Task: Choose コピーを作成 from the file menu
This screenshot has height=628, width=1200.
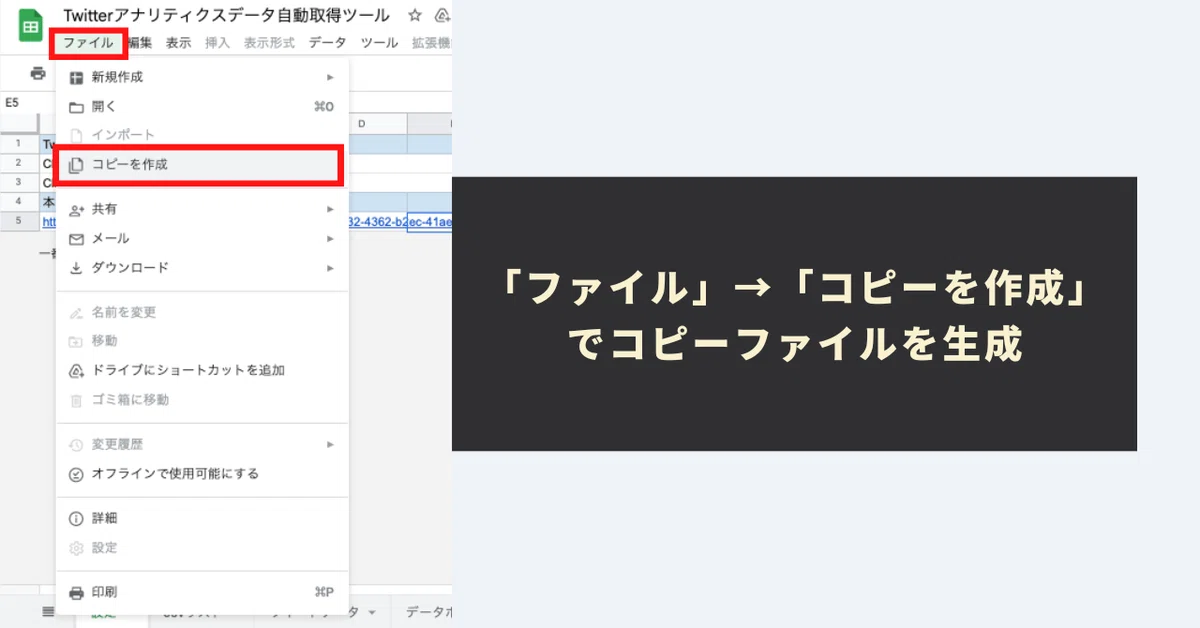Action: [200, 165]
